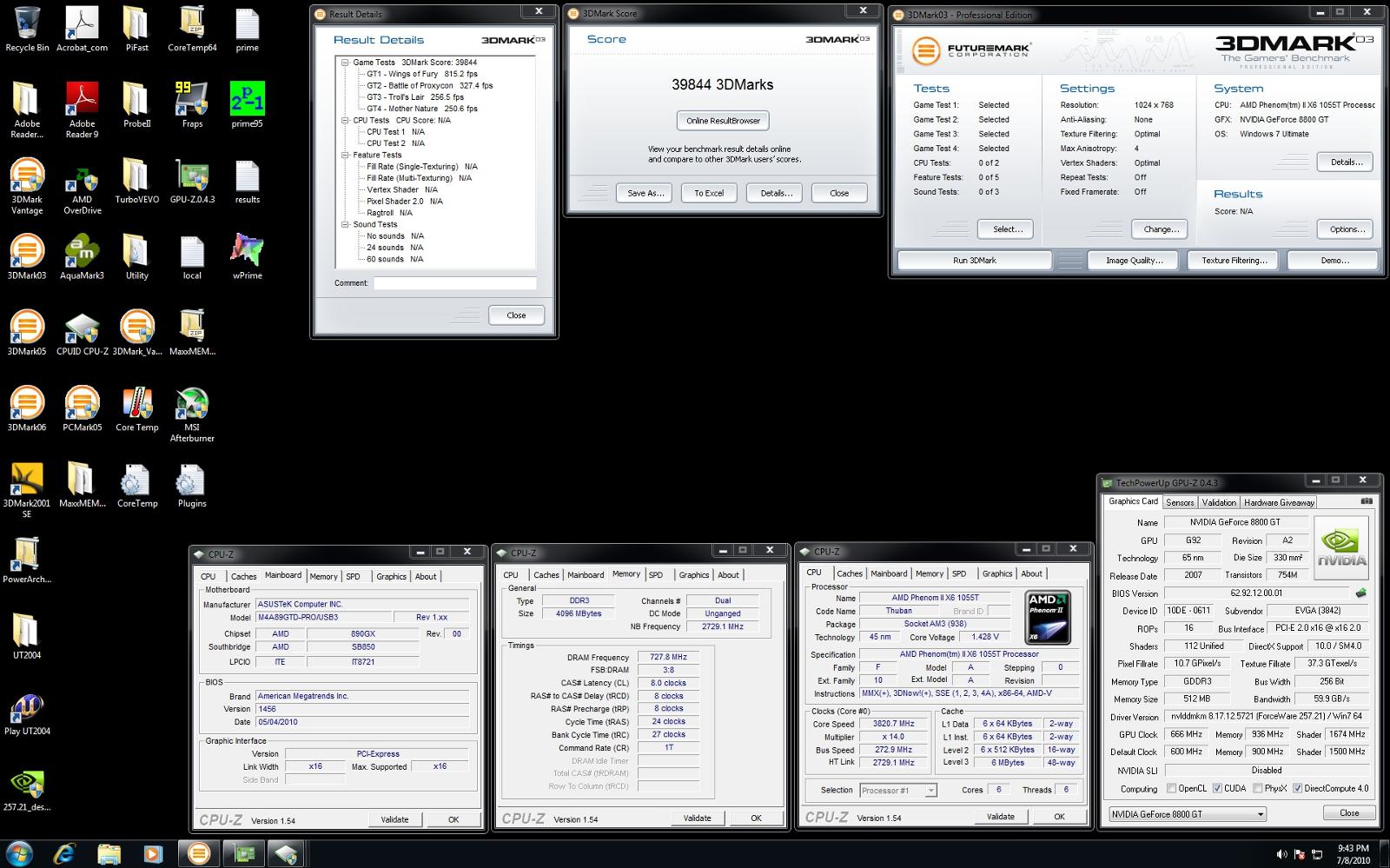Toggle the OpenCL checkbox in GPU-Z
1390x868 pixels.
click(1171, 788)
